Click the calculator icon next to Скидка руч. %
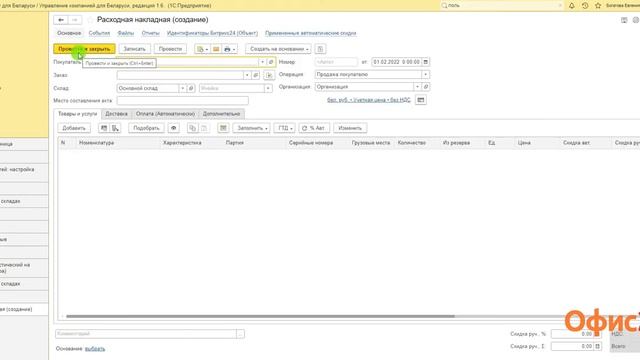Viewport: 640px width, 360px height. (597, 334)
